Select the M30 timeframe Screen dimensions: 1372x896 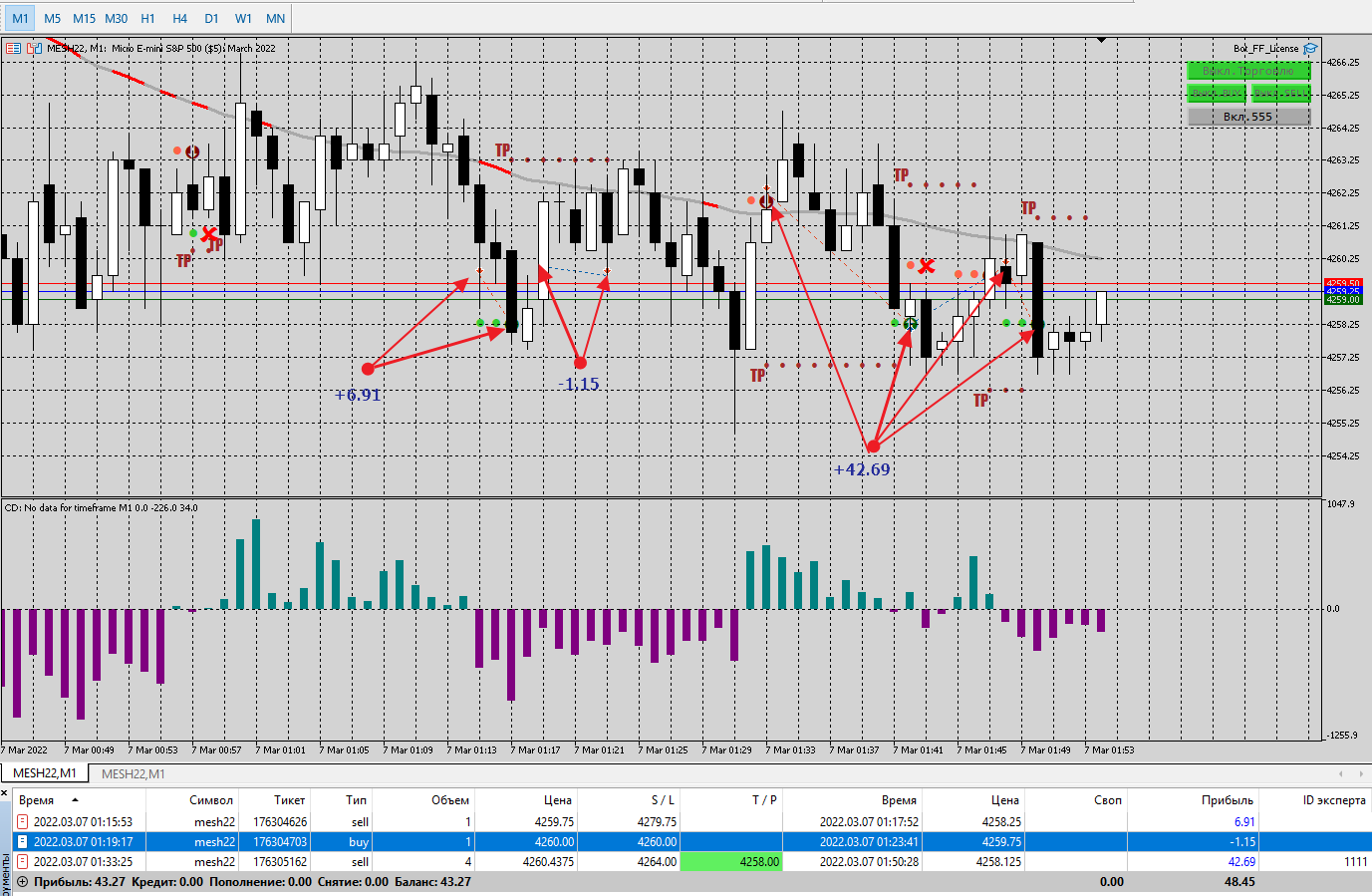click(x=117, y=18)
